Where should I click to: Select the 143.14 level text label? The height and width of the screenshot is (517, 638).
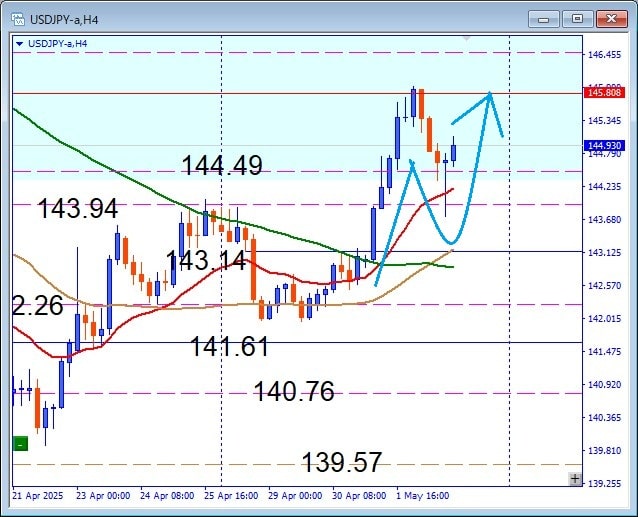(206, 260)
